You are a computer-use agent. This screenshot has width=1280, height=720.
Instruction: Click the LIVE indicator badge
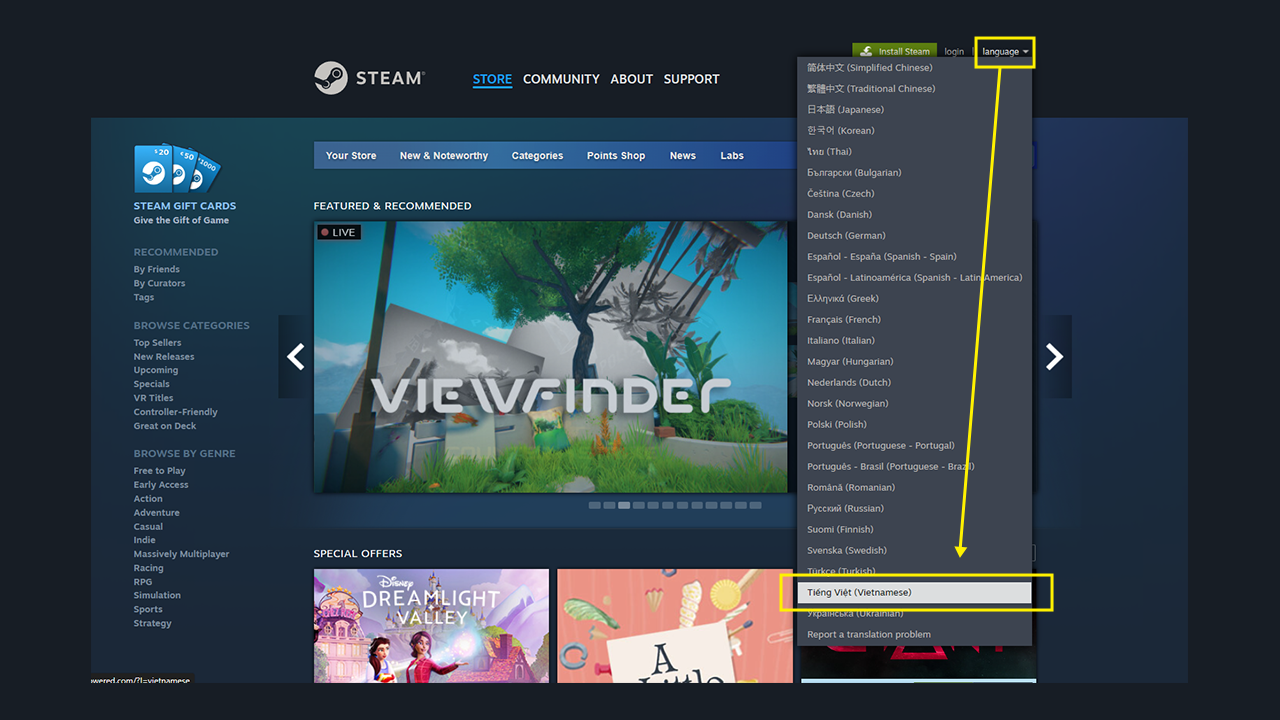pos(339,232)
